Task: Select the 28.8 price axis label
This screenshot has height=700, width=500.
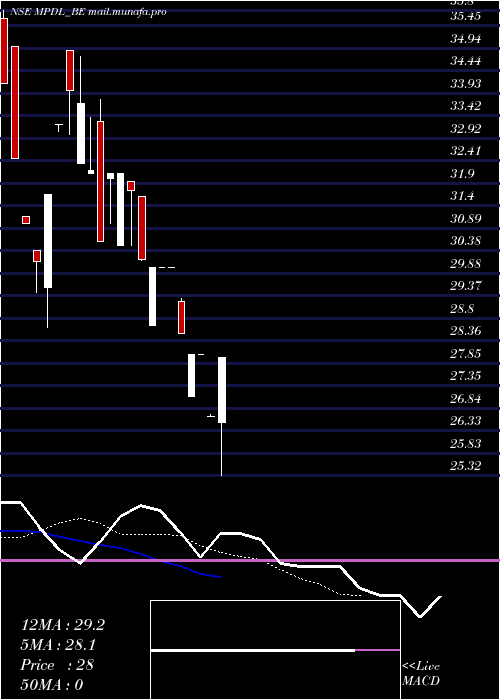Action: (x=462, y=309)
